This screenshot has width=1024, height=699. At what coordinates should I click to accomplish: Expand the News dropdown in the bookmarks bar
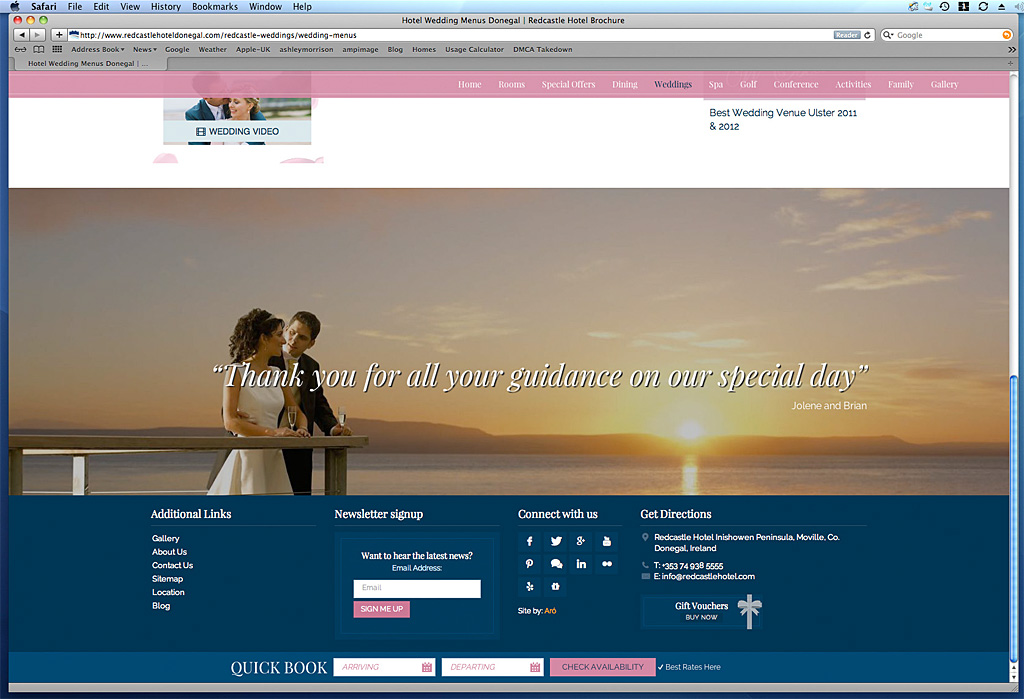pyautogui.click(x=145, y=49)
